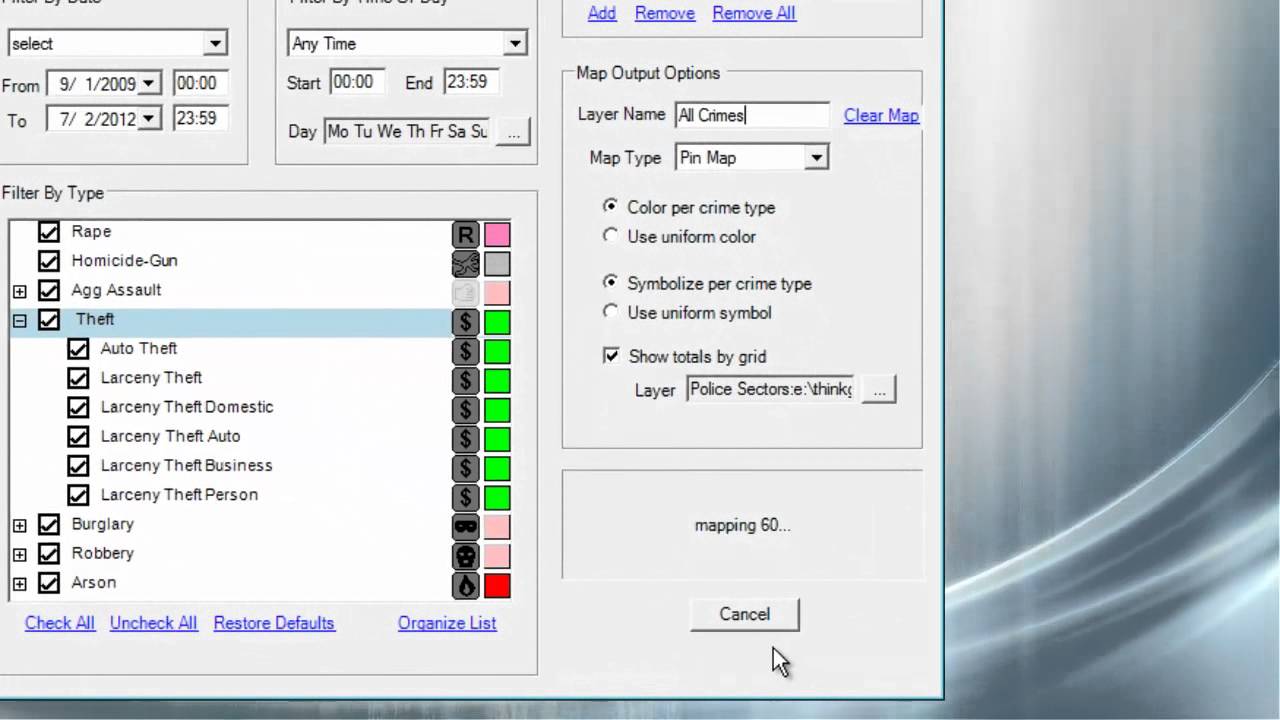Click the Homicide-Gun symbol icon

coord(466,264)
